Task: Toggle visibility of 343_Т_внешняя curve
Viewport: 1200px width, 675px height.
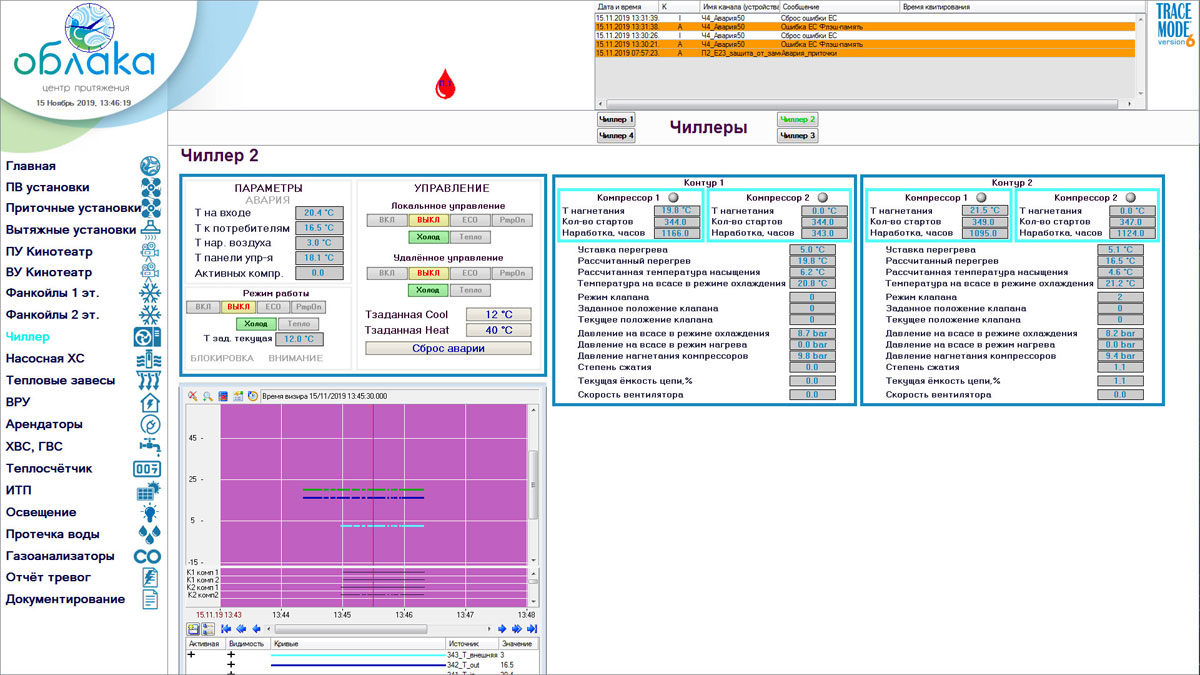Action: 231,654
